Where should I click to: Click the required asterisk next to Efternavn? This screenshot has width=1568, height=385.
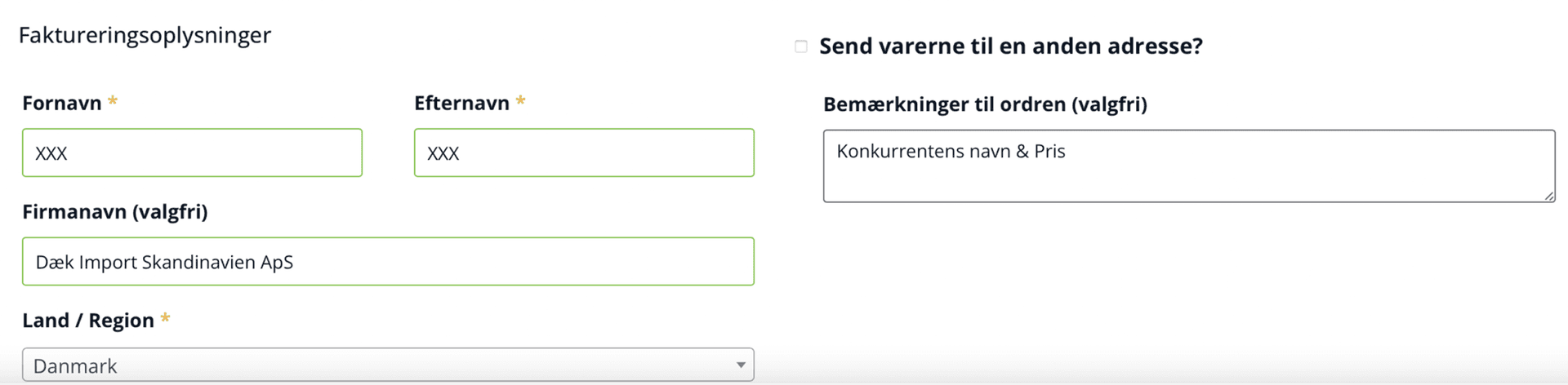pos(520,101)
